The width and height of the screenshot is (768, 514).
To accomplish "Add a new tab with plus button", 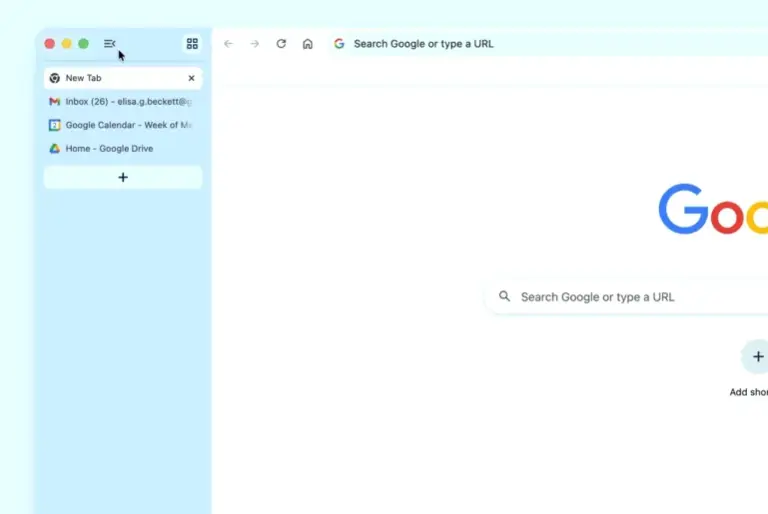I will 123,177.
